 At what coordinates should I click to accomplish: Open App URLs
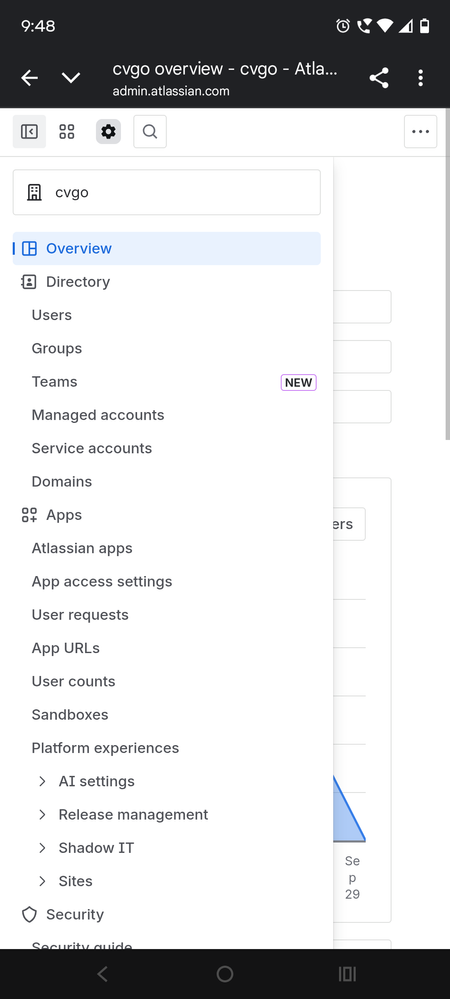[x=166, y=648]
